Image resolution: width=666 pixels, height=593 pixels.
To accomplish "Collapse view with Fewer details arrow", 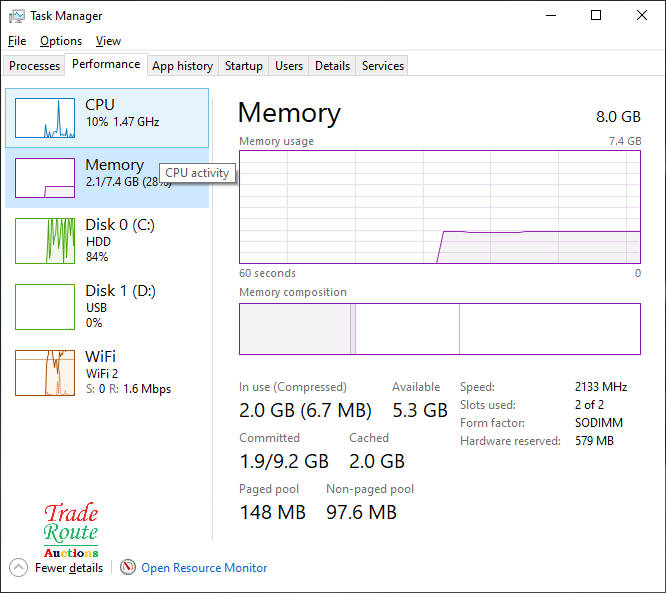I will click(x=18, y=568).
